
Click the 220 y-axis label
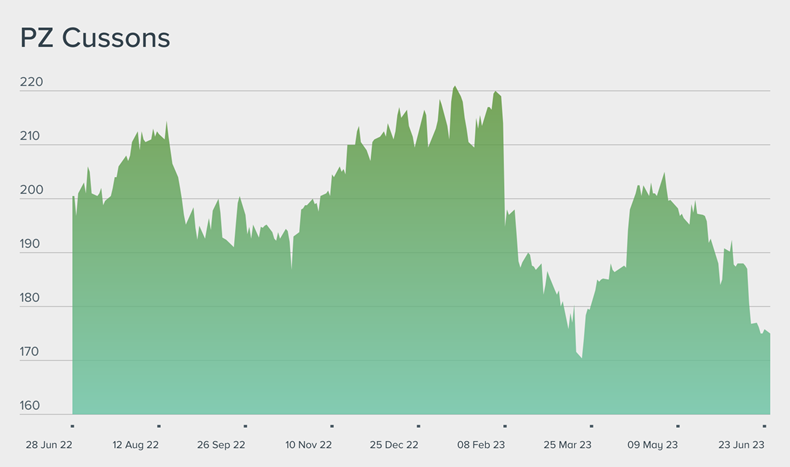(31, 83)
